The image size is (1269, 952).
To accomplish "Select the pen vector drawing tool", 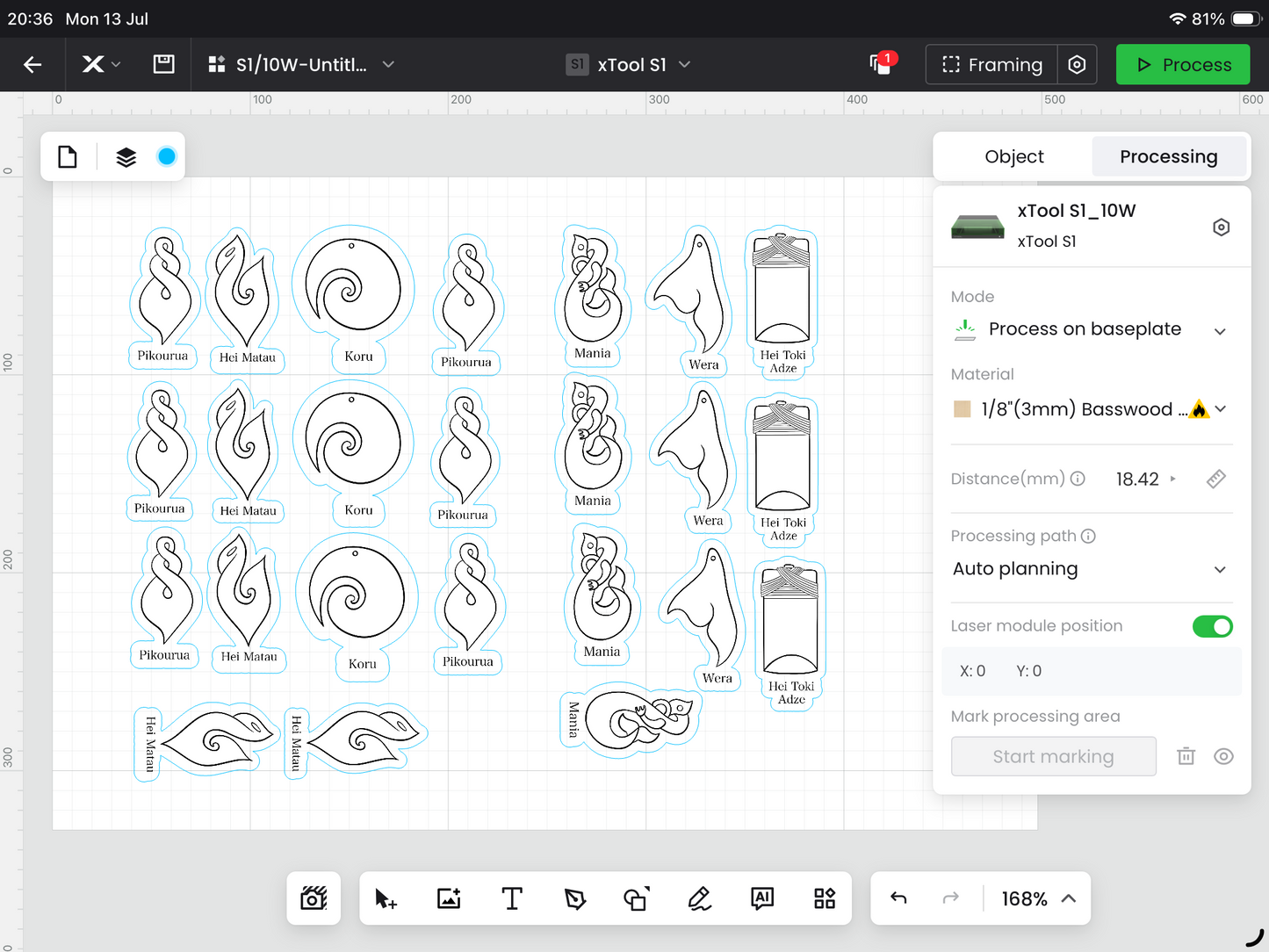I will pyautogui.click(x=574, y=898).
